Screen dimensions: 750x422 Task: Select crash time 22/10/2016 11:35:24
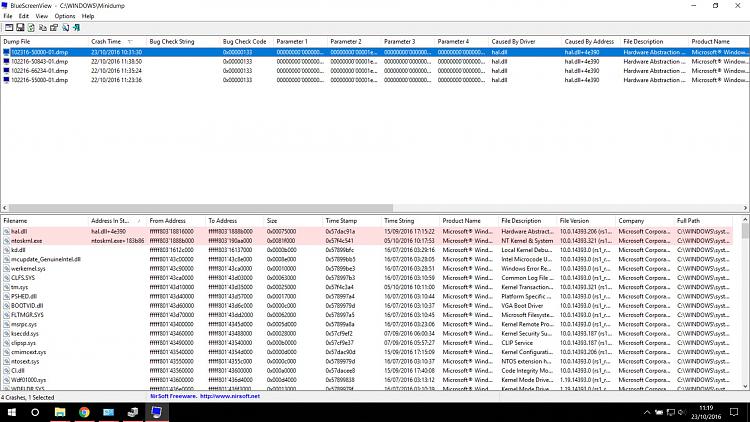[116, 71]
